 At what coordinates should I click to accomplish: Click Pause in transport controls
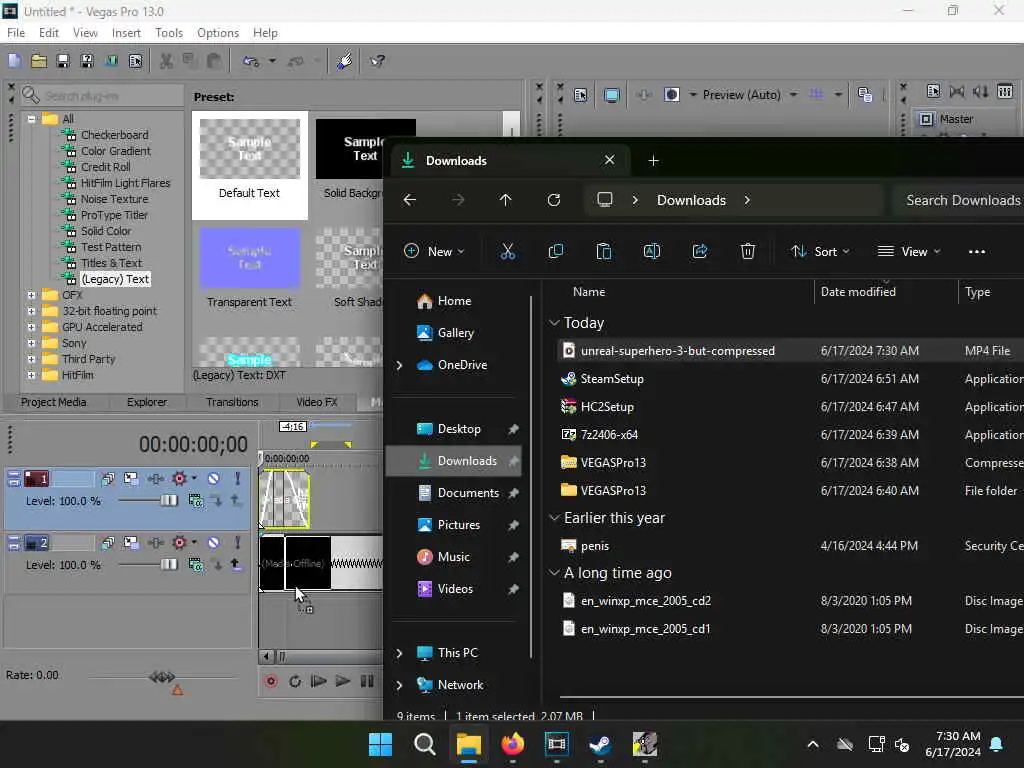click(367, 682)
